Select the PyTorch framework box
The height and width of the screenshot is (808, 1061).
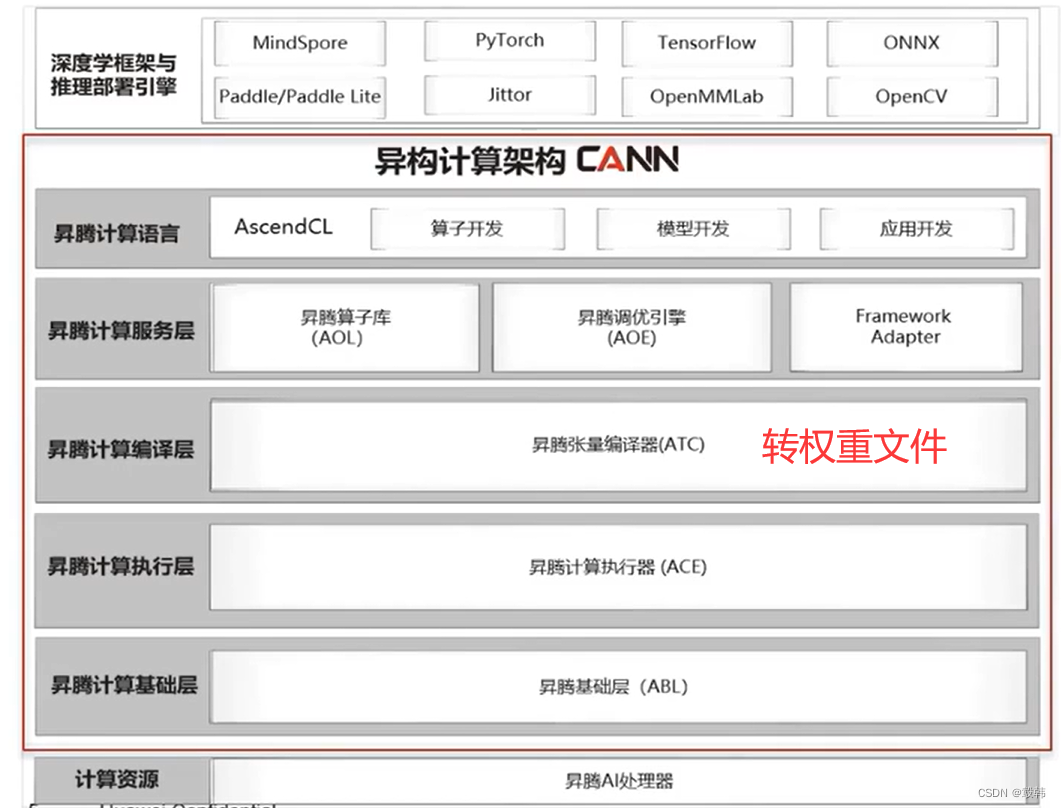(x=510, y=41)
